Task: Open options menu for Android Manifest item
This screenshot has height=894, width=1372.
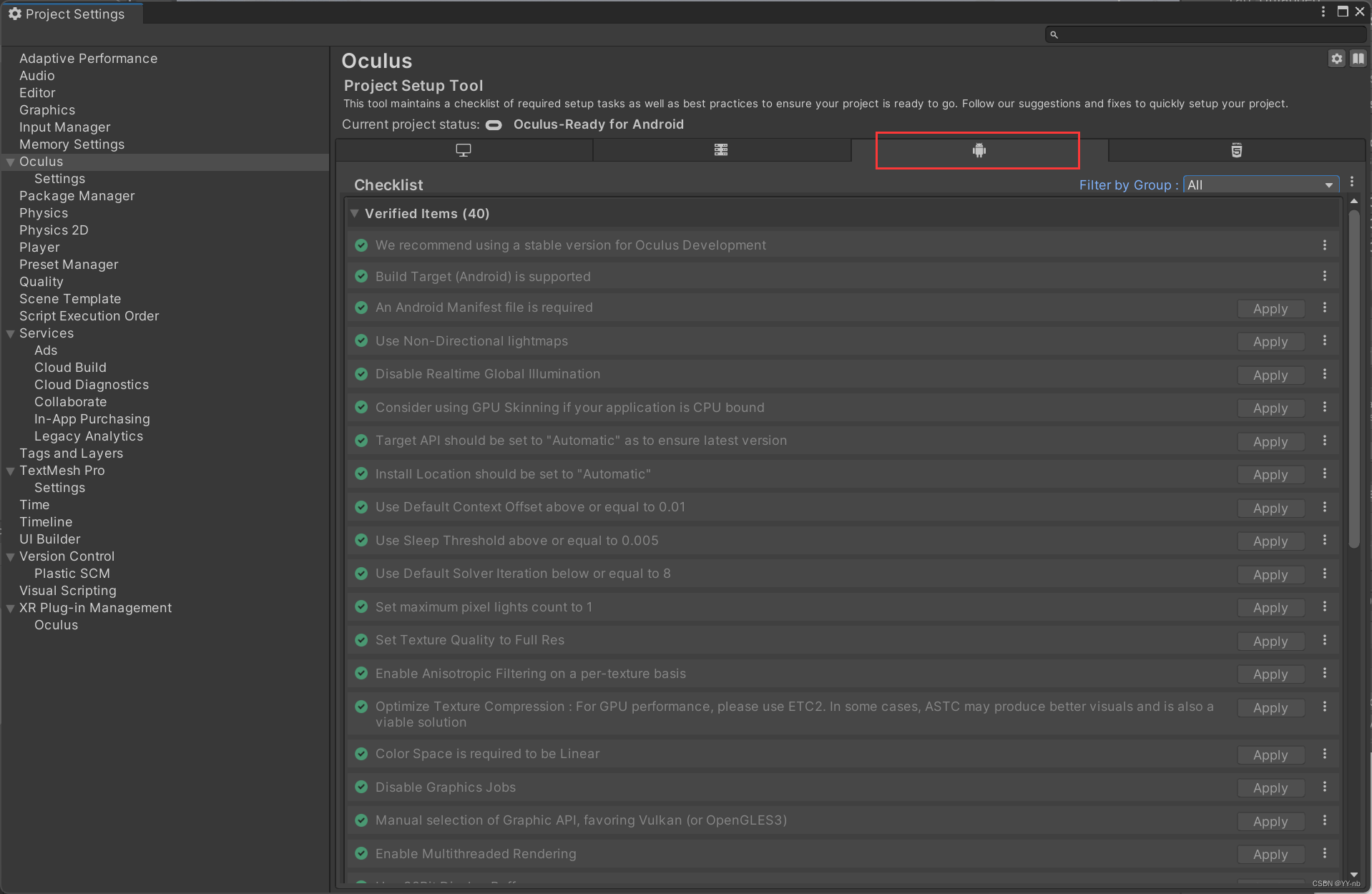Action: (x=1324, y=308)
